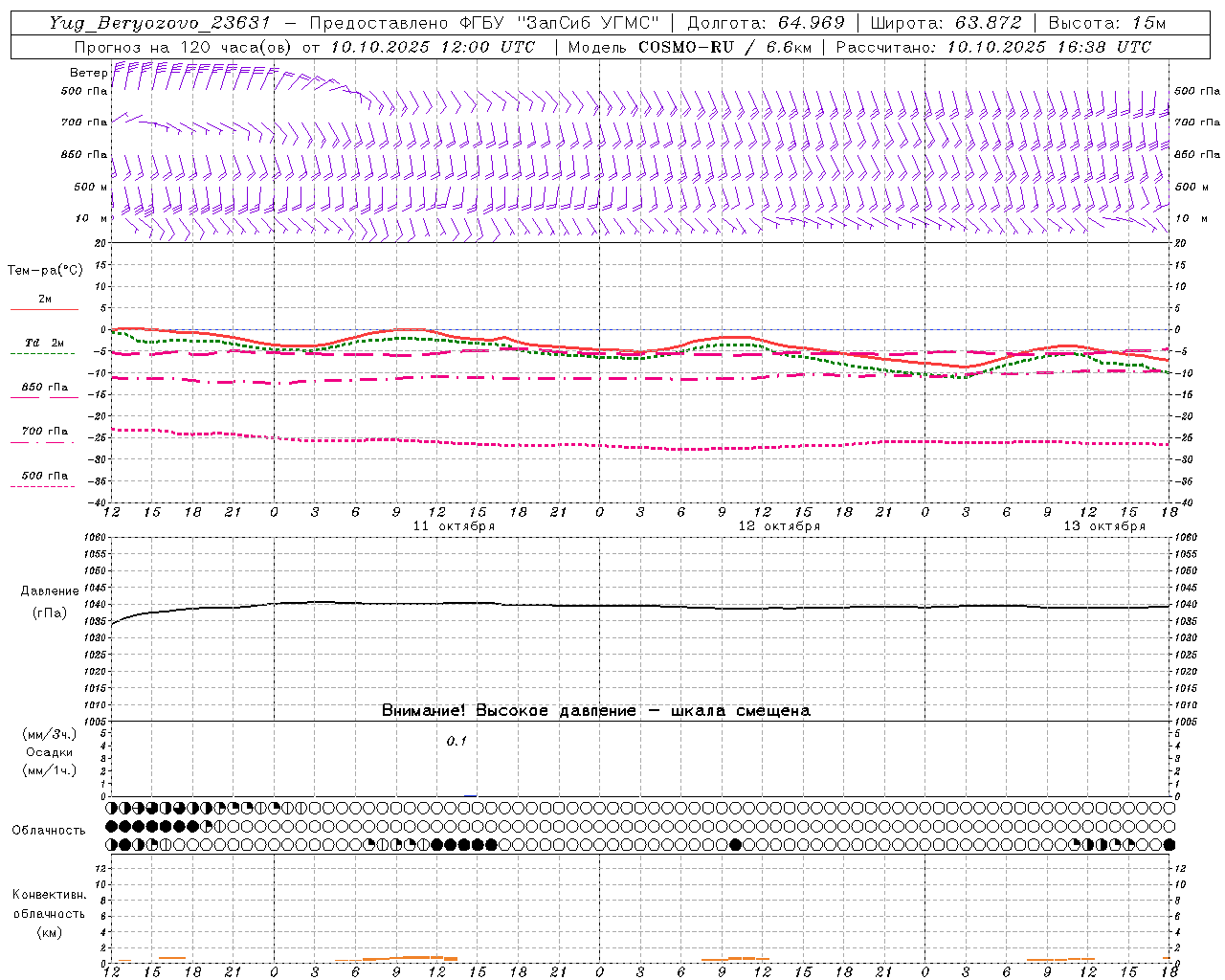Select the 'Конвективн.' convective cloud label
The width and height of the screenshot is (1225, 980).
click(x=49, y=895)
